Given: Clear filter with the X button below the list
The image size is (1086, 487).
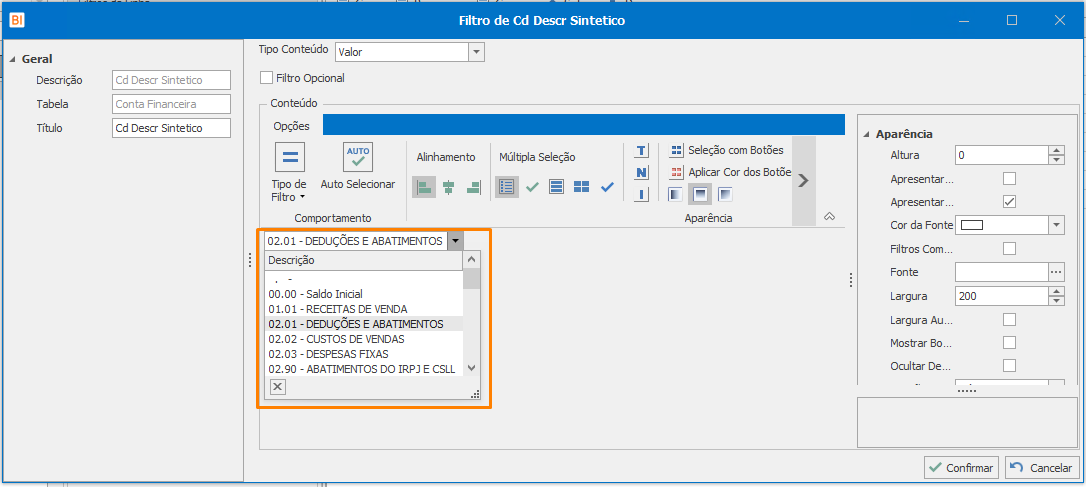Looking at the screenshot, I should (277, 387).
